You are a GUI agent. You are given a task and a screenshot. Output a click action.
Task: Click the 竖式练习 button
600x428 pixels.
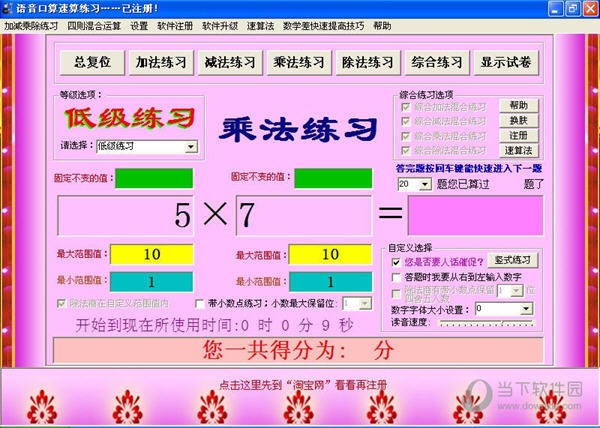click(x=512, y=260)
